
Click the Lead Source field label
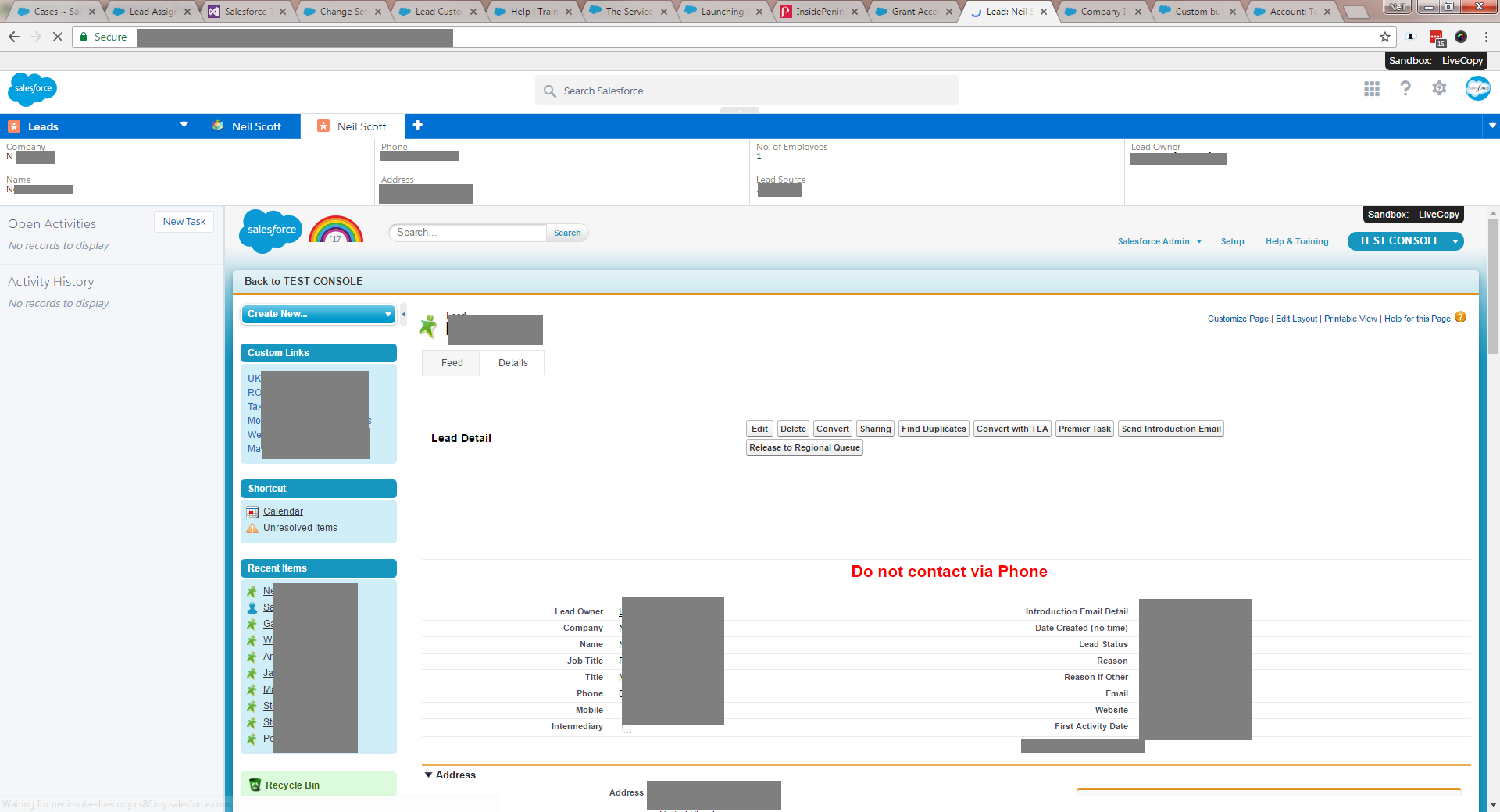click(780, 180)
